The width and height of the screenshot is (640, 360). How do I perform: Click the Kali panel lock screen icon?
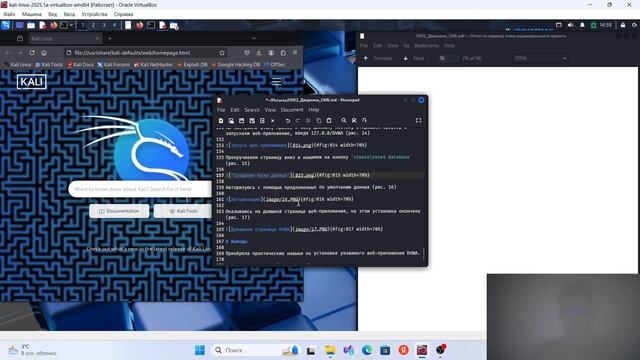(623, 25)
